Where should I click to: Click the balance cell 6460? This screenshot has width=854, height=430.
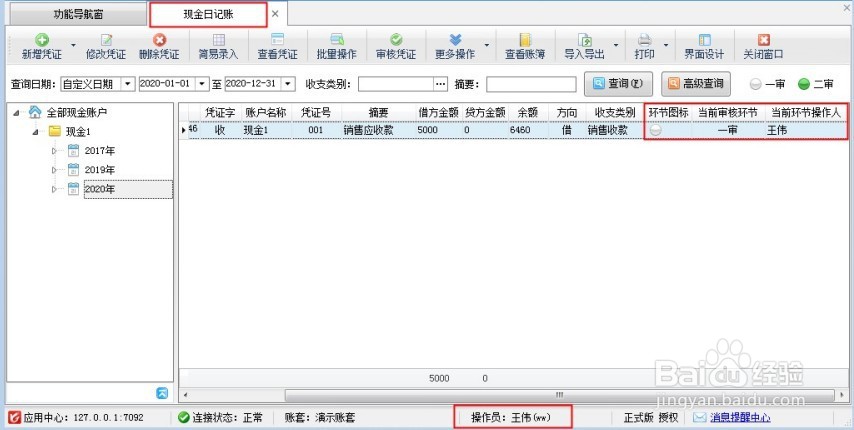coord(528,131)
